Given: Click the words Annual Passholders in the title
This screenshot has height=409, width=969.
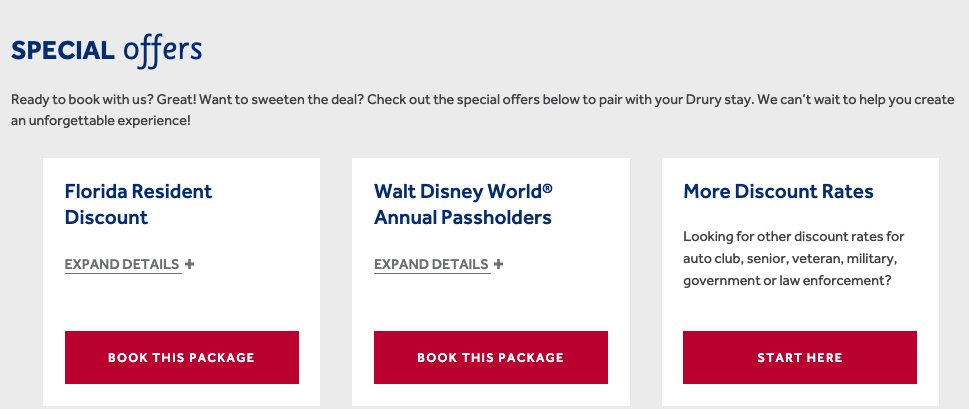Looking at the screenshot, I should [462, 217].
